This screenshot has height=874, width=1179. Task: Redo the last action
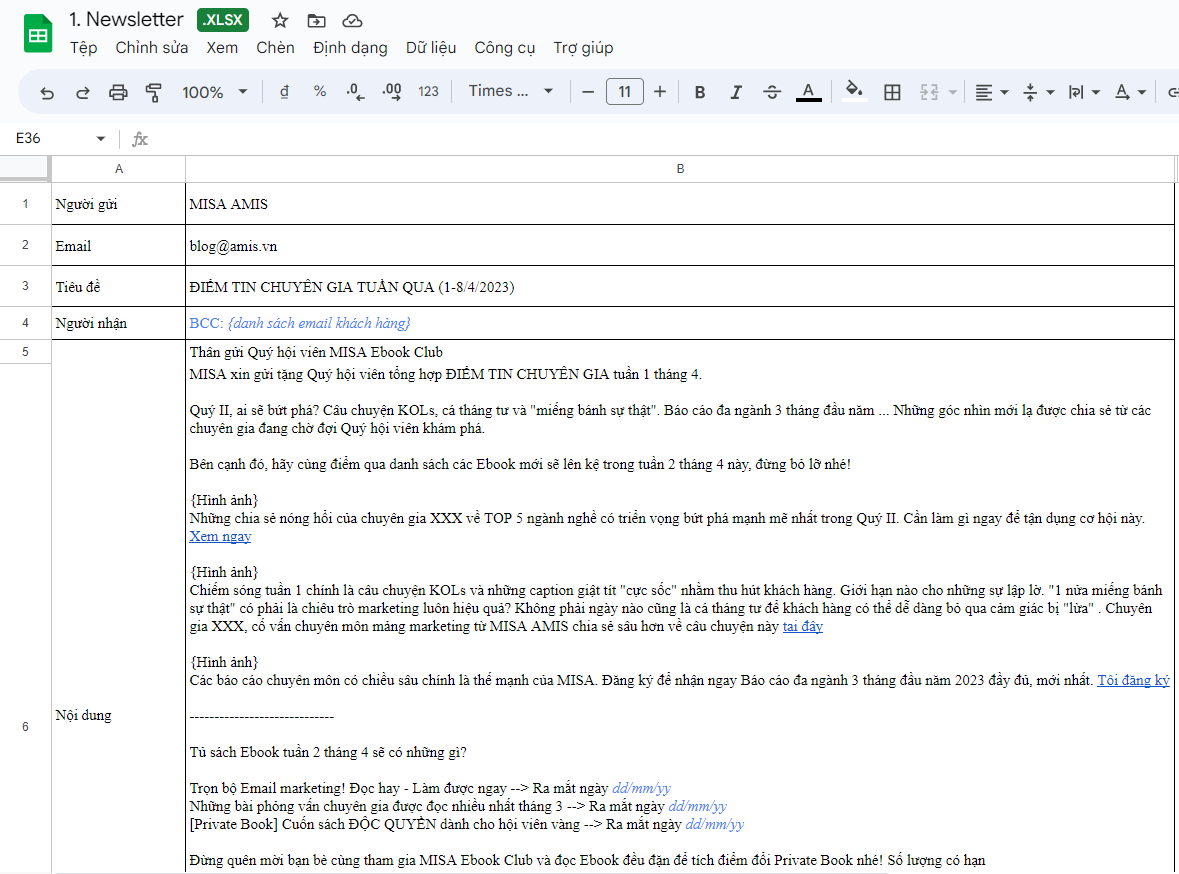[83, 93]
